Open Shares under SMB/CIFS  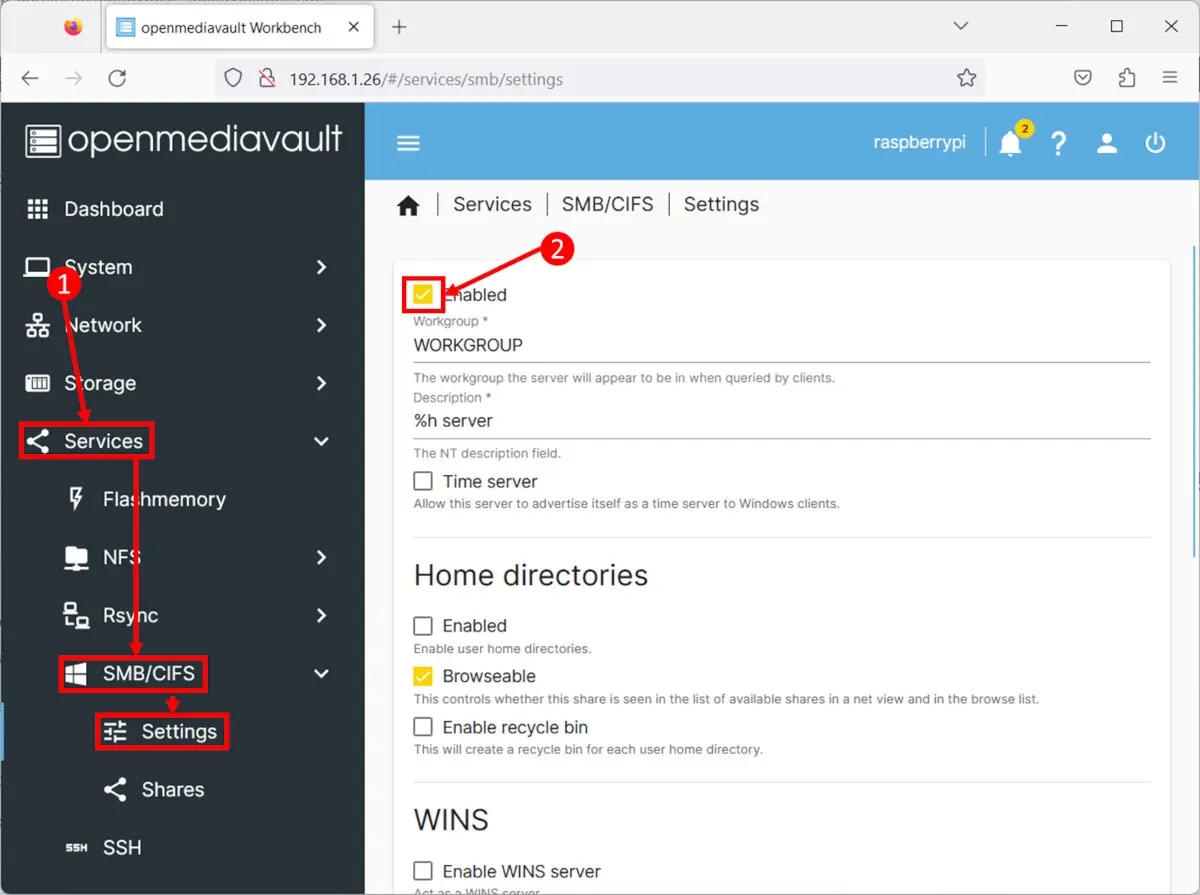172,789
